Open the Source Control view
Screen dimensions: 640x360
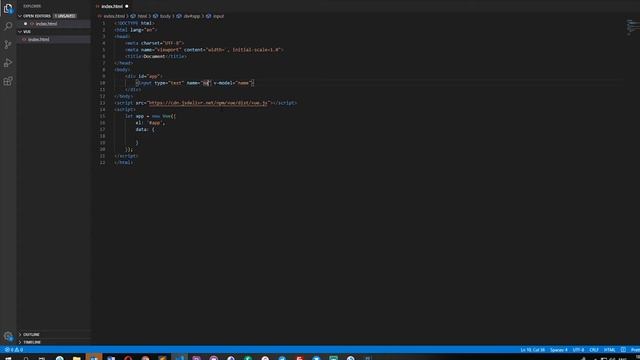point(8,44)
